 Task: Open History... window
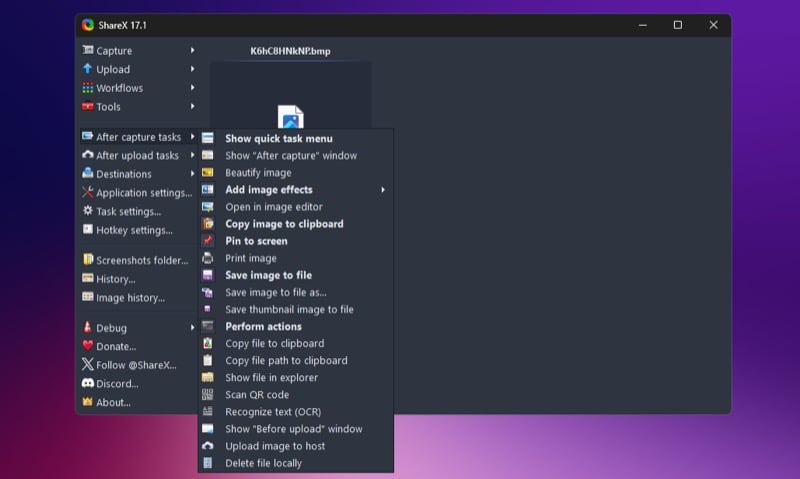tap(116, 279)
